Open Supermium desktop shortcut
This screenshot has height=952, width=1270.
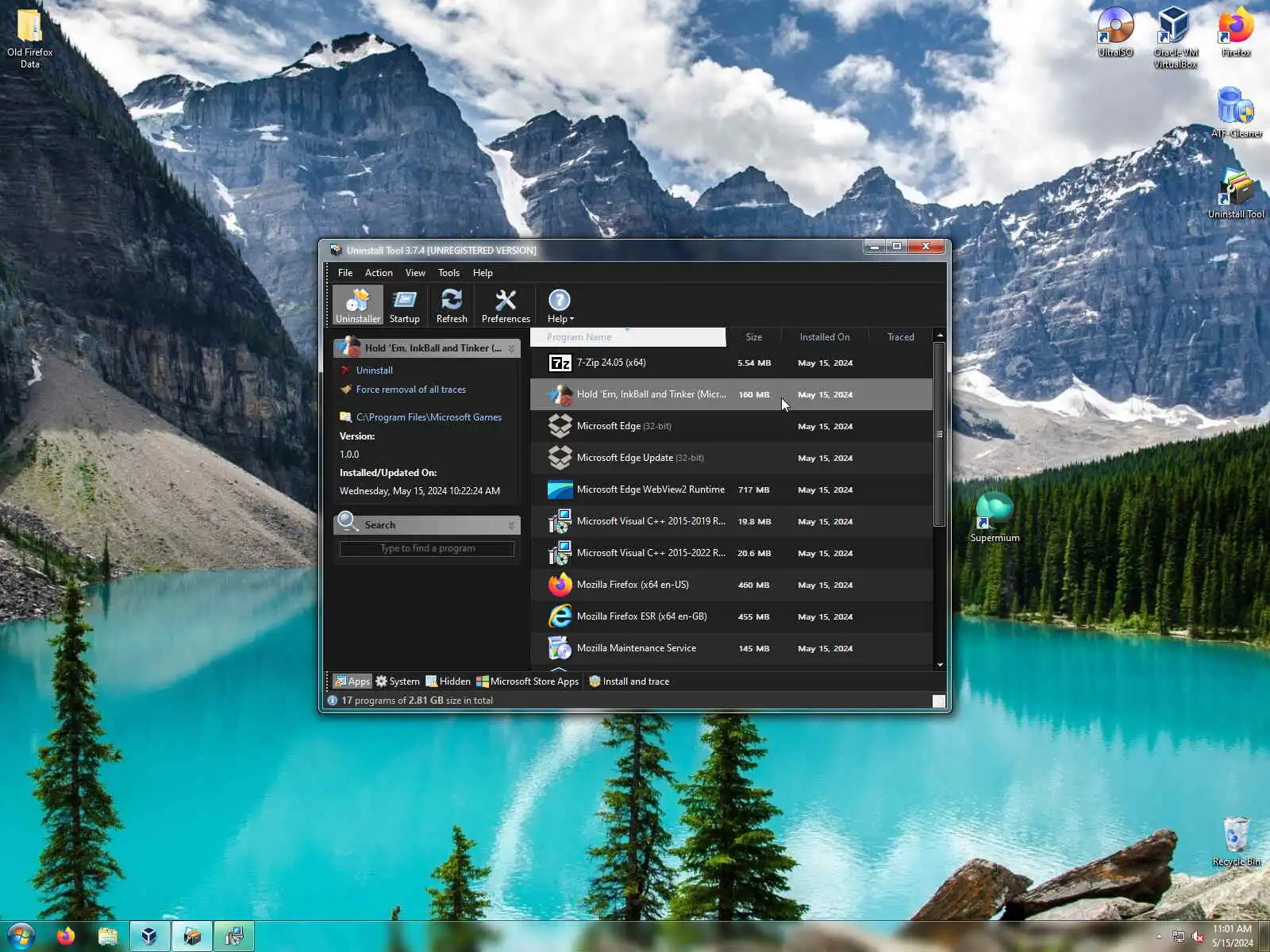(995, 517)
